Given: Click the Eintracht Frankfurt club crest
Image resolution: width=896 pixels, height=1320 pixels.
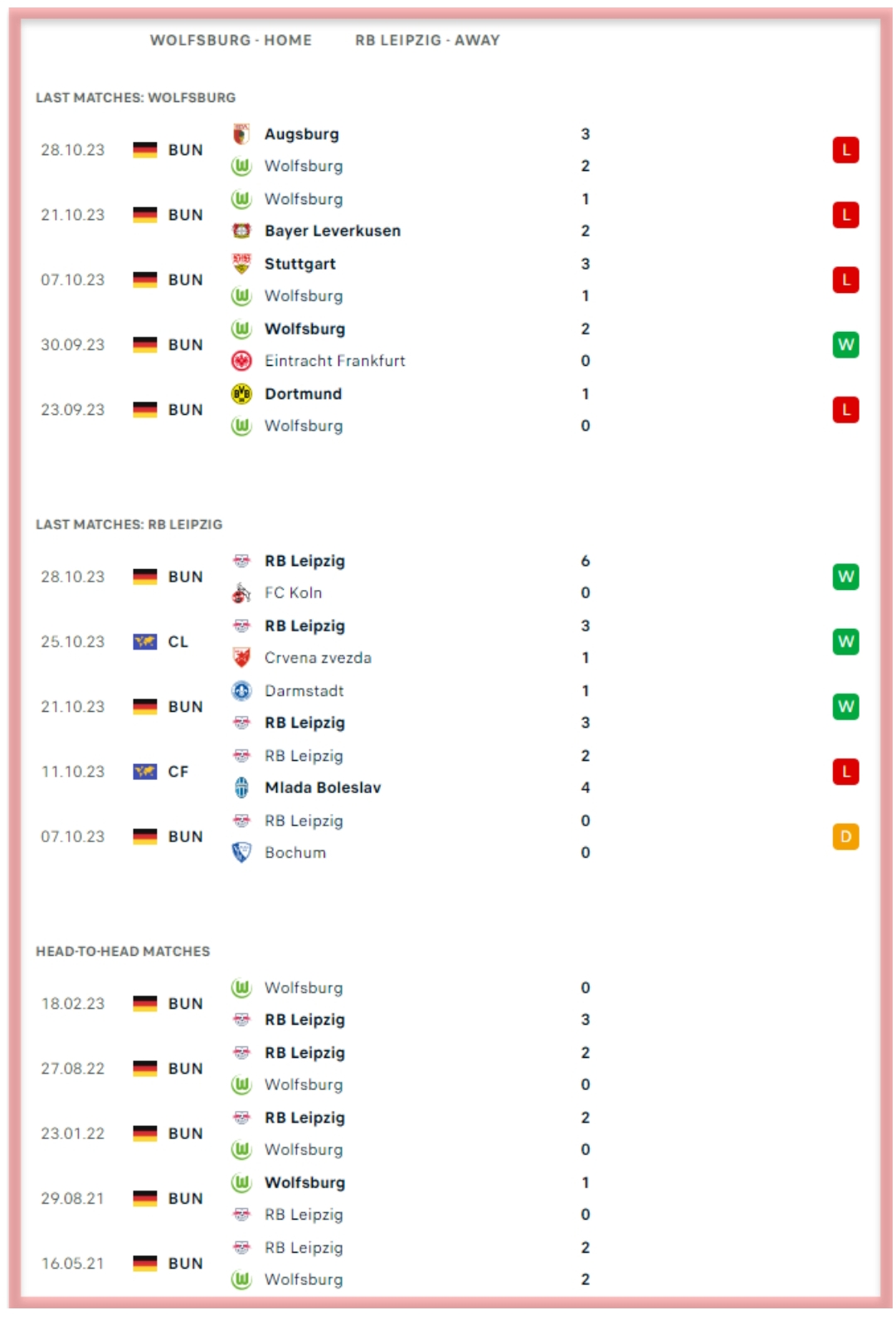Looking at the screenshot, I should point(241,361).
